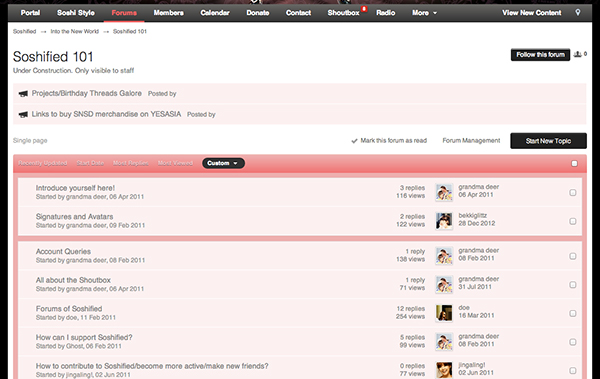
Task: Expand the More menu in navigation bar
Action: click(x=424, y=13)
